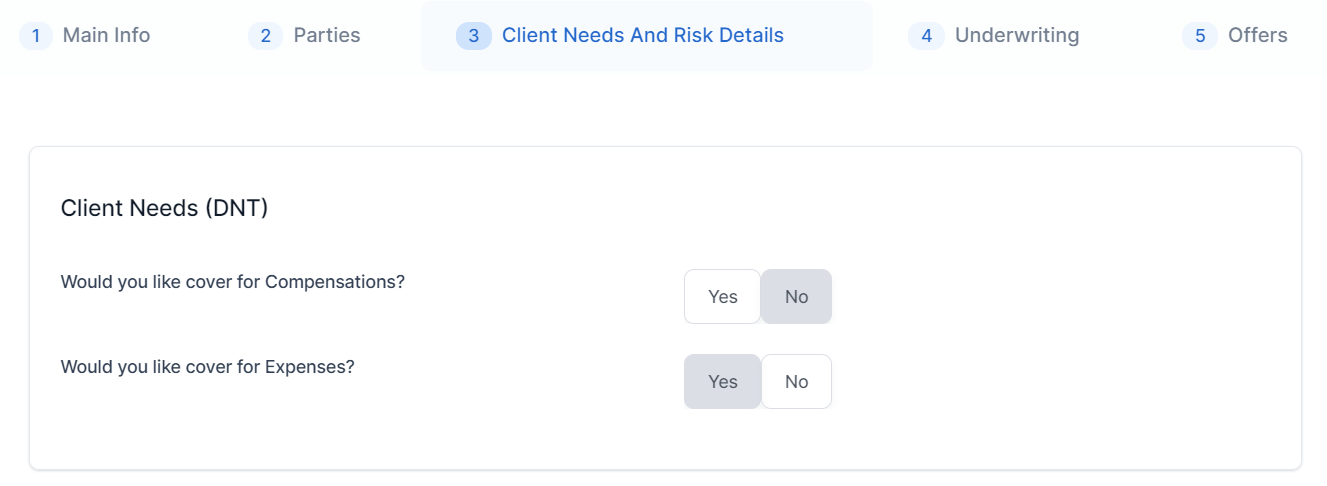Click the Client Needs (DNT) heading
This screenshot has height=486, width=1327.
pyautogui.click(x=165, y=208)
